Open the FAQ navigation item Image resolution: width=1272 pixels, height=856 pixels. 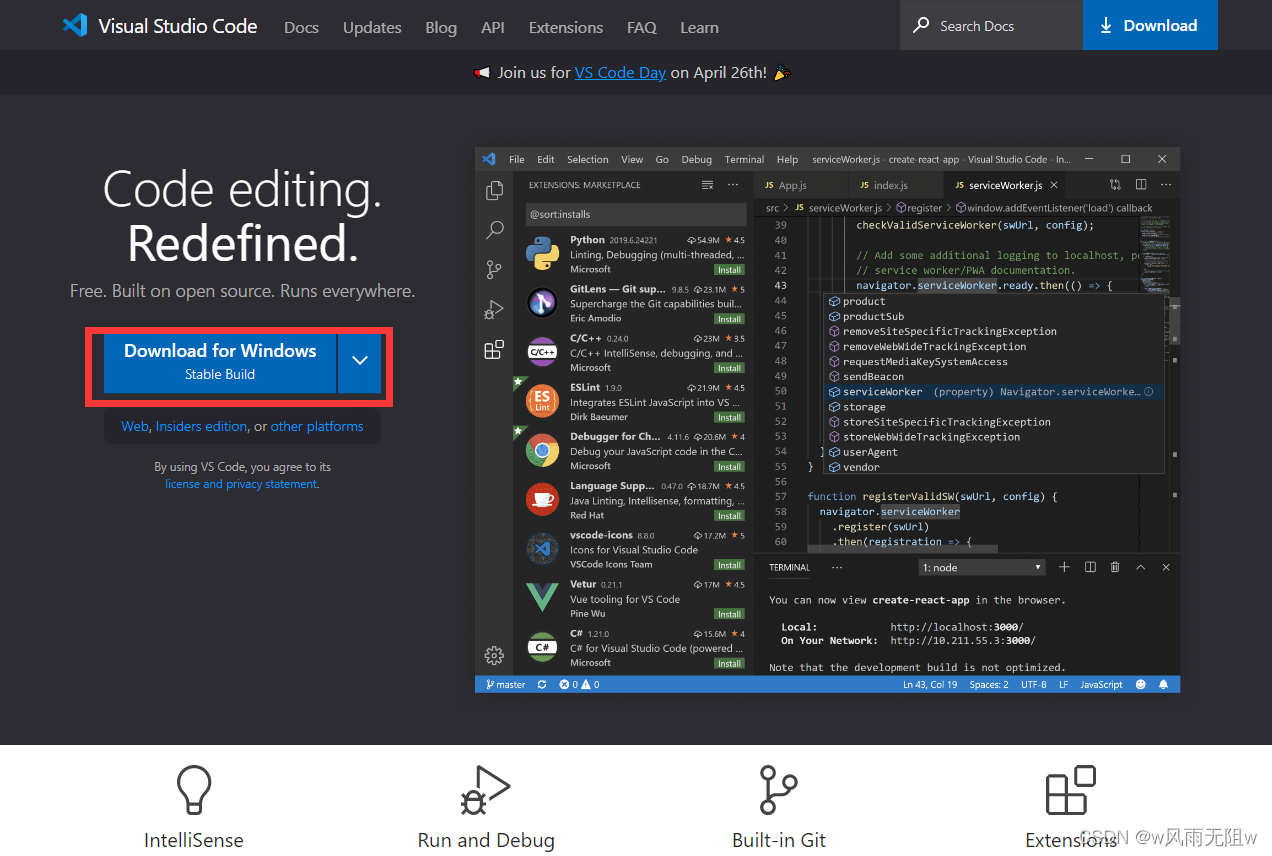click(x=642, y=27)
